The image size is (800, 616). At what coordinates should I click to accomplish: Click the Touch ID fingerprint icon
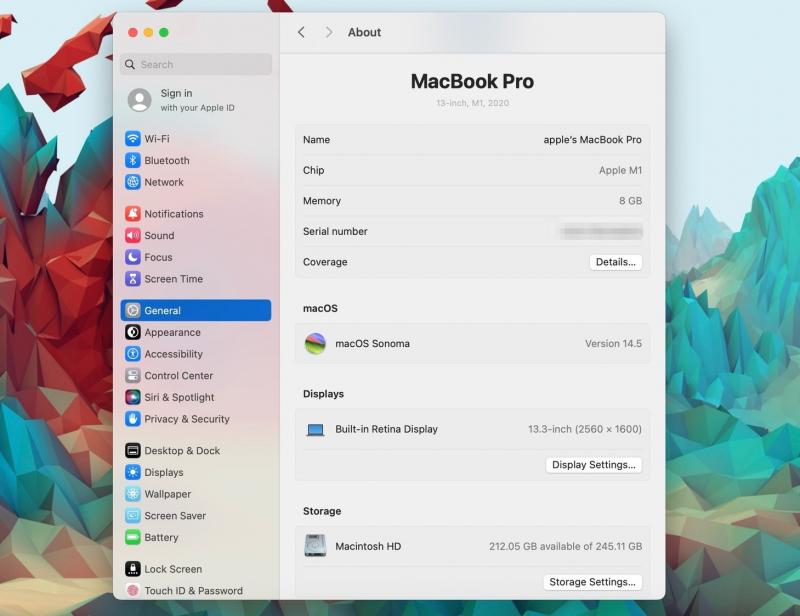[x=133, y=590]
